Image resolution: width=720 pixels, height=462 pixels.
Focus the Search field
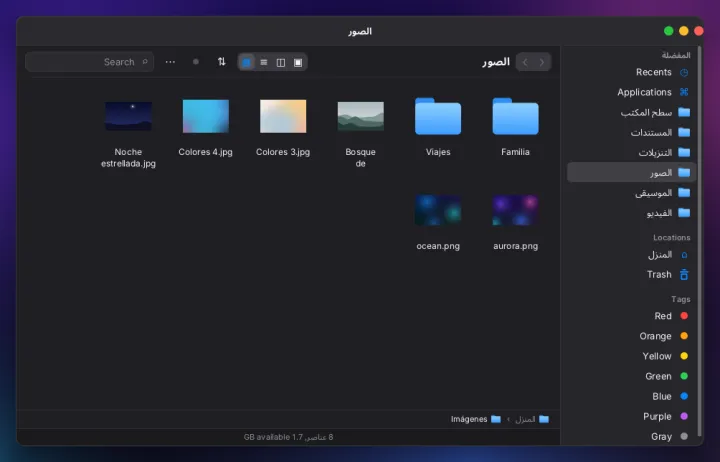click(x=90, y=62)
